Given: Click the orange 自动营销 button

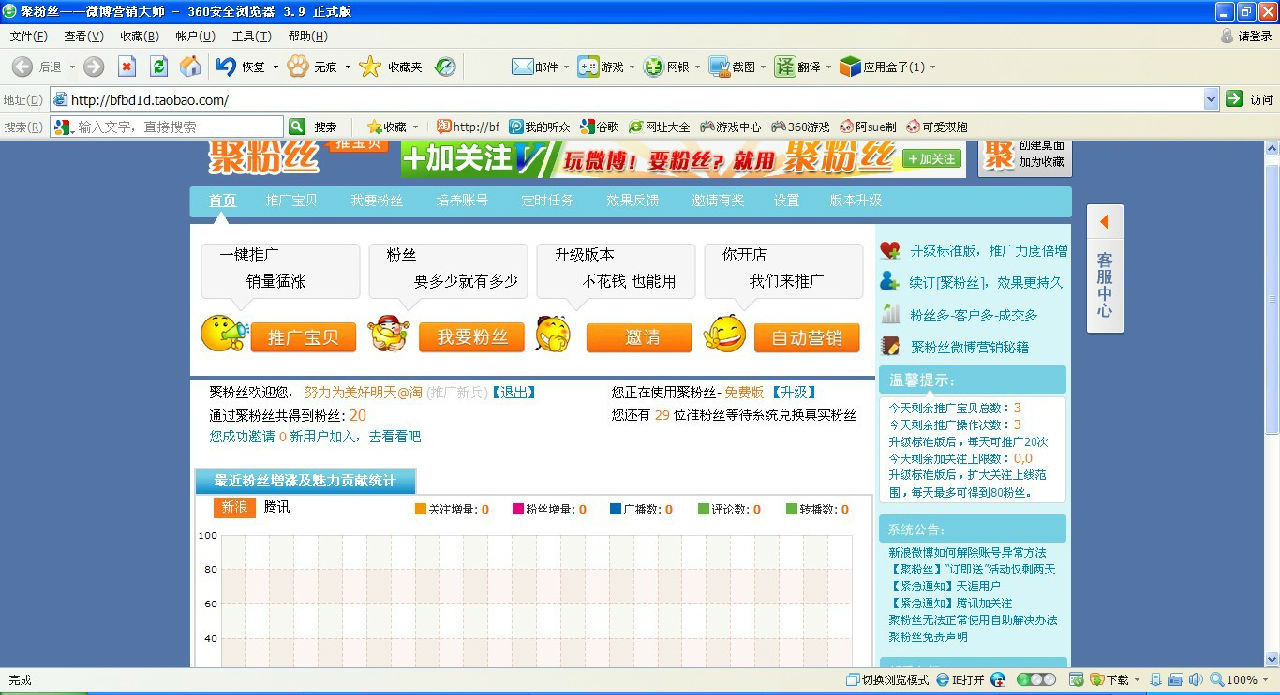Looking at the screenshot, I should click(x=806, y=337).
